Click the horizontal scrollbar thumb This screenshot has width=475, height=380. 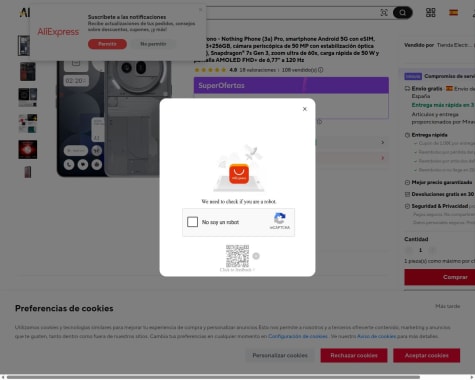coord(213,377)
